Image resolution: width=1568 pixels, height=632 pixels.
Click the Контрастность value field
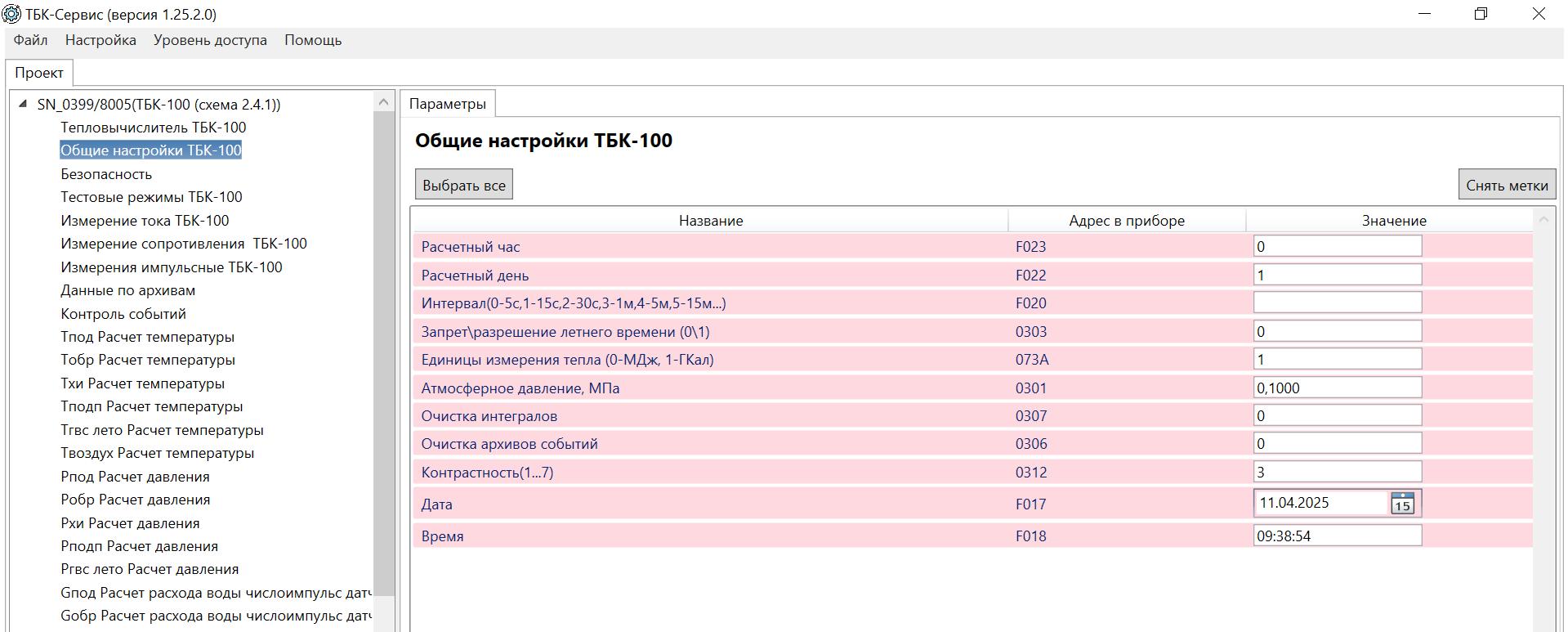[1338, 472]
